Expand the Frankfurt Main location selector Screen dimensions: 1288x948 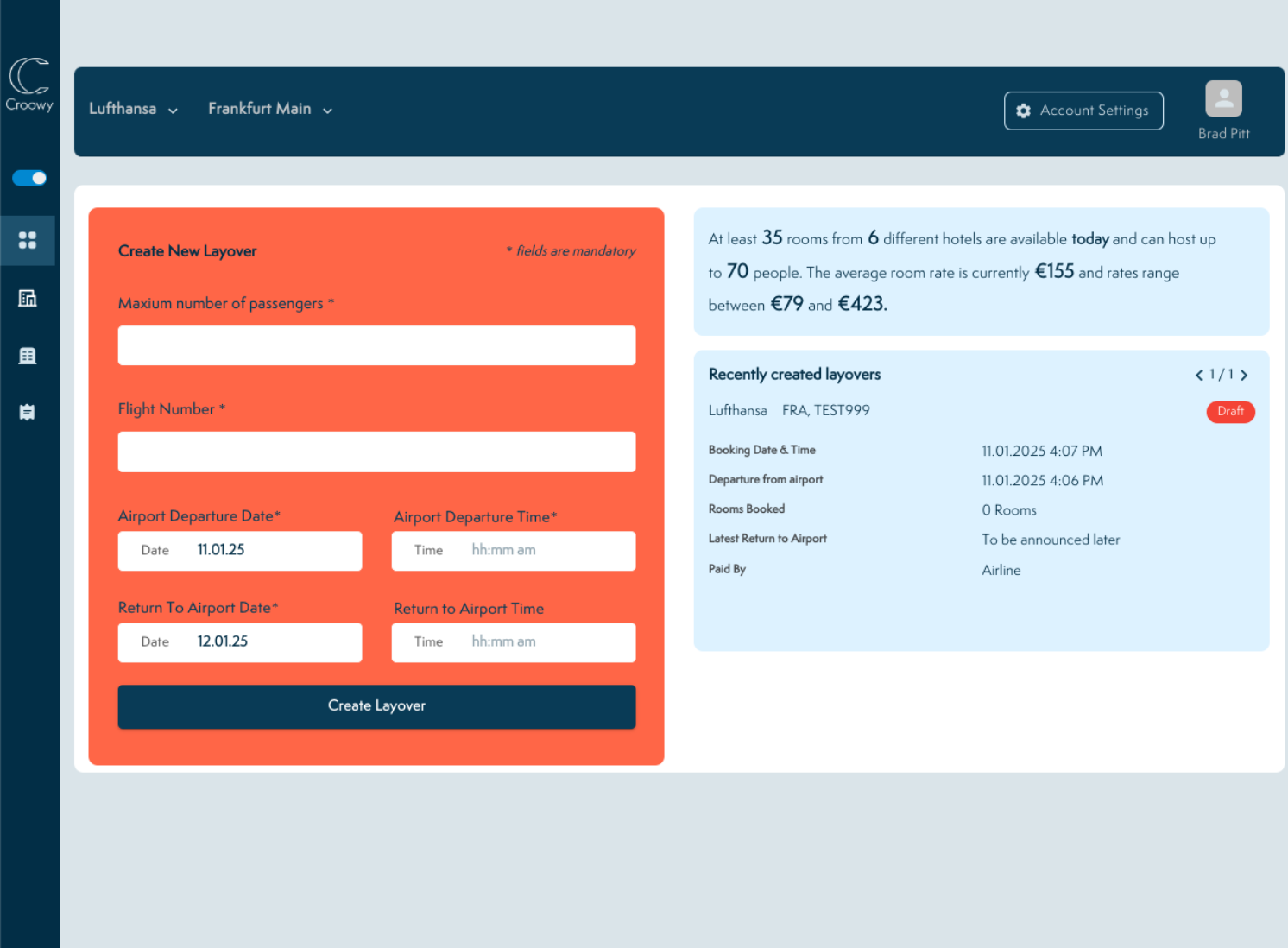(x=269, y=109)
